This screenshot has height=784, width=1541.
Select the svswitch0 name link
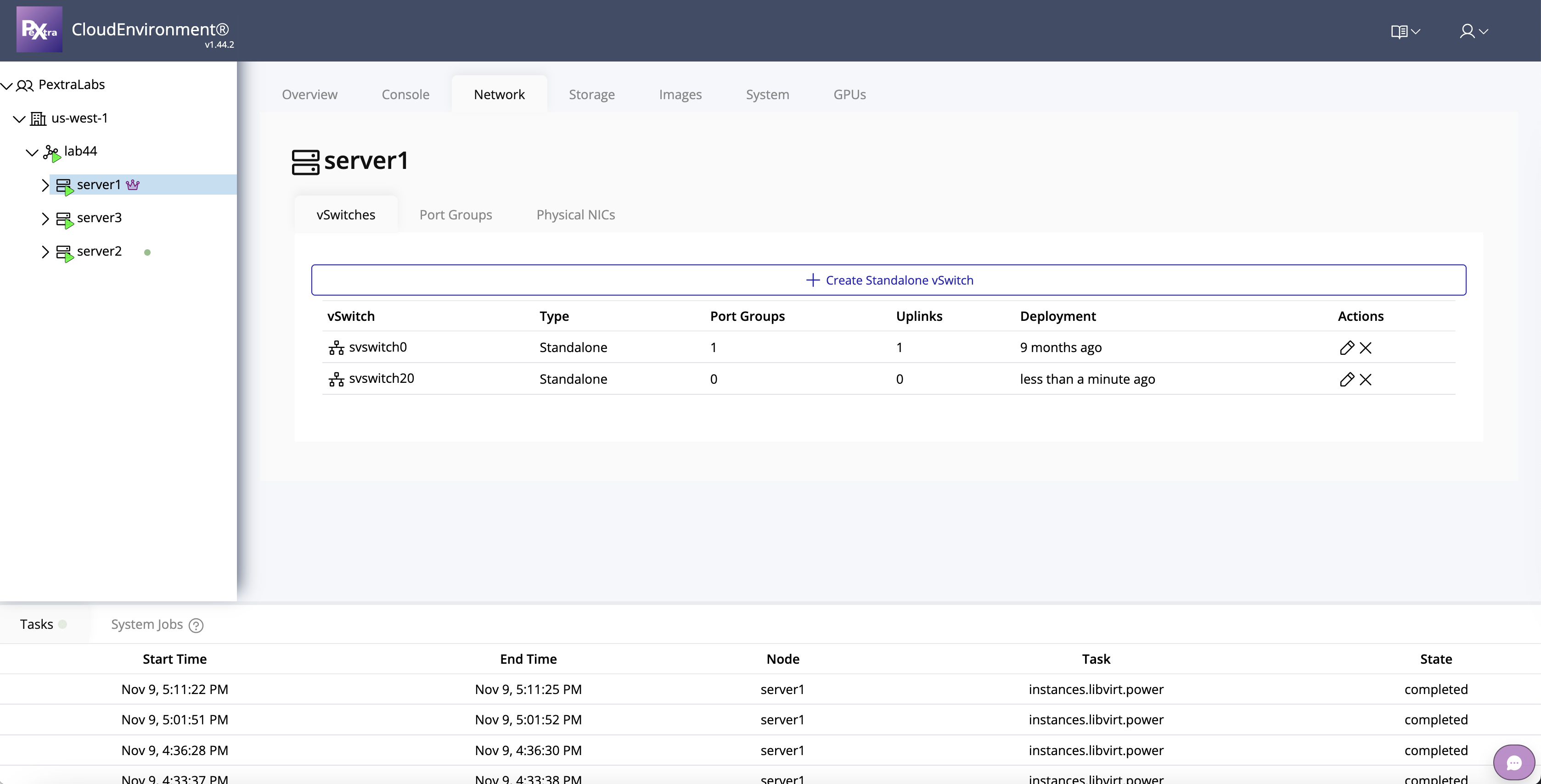point(378,347)
